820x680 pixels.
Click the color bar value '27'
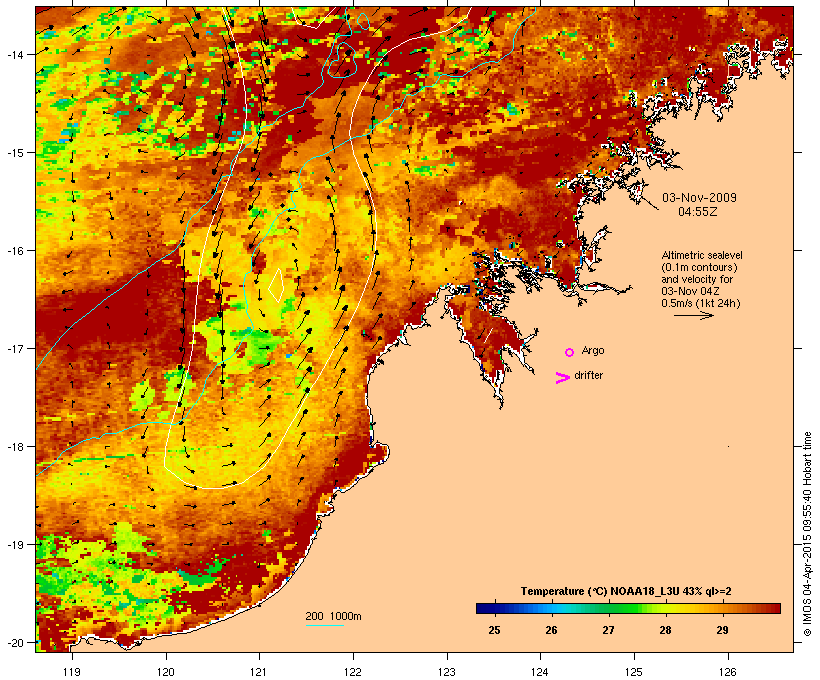point(608,630)
